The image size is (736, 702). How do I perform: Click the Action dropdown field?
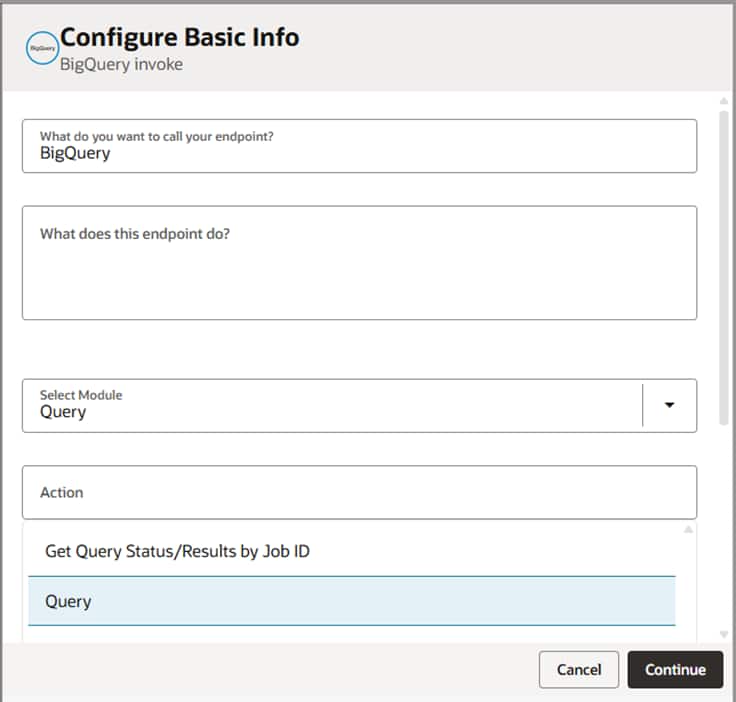click(x=358, y=492)
